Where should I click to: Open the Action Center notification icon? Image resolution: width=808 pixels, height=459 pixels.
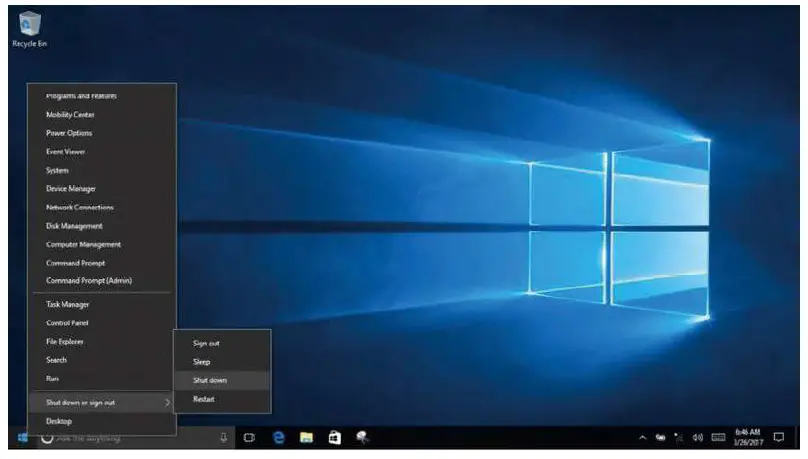[x=779, y=438]
